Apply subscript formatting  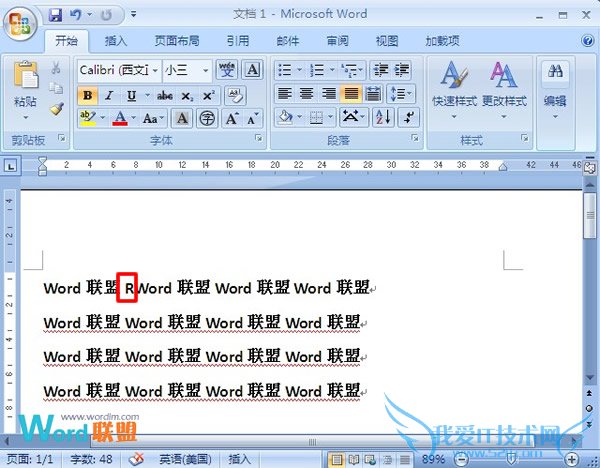click(x=187, y=96)
